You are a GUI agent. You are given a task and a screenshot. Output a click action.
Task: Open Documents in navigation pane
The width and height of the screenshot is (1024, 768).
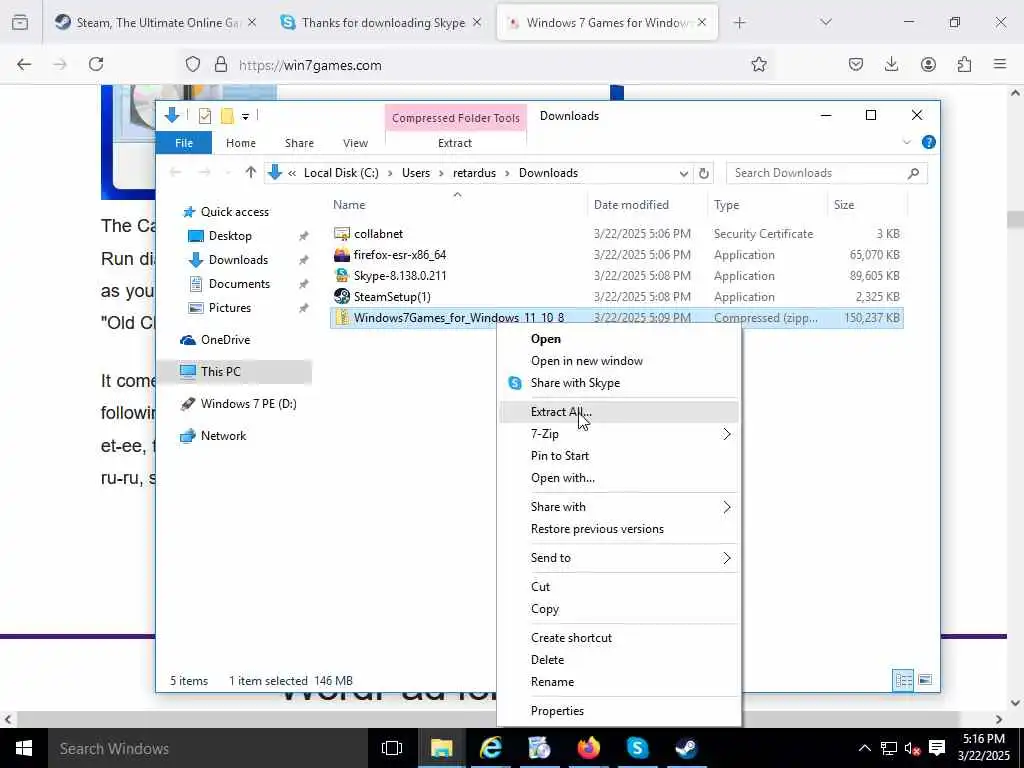coord(239,284)
